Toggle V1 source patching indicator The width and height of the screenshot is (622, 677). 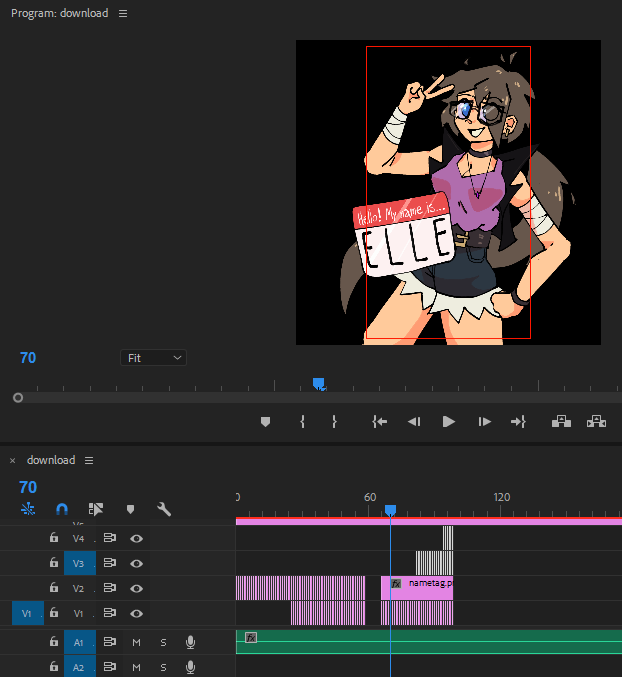(x=28, y=613)
